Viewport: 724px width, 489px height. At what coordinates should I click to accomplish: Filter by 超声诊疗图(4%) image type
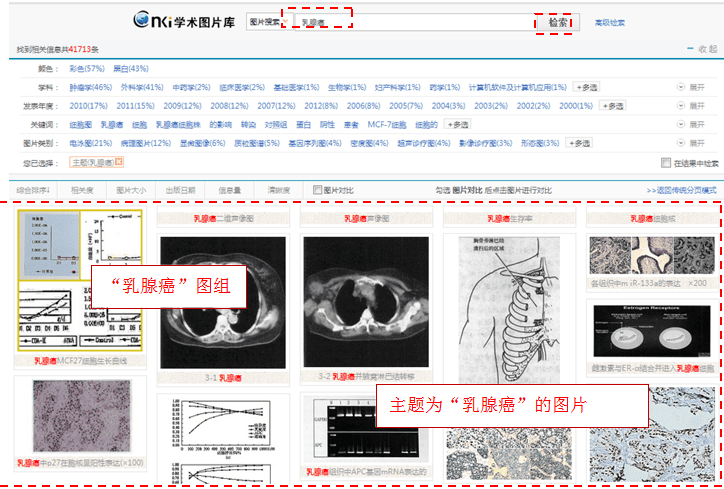pos(424,143)
